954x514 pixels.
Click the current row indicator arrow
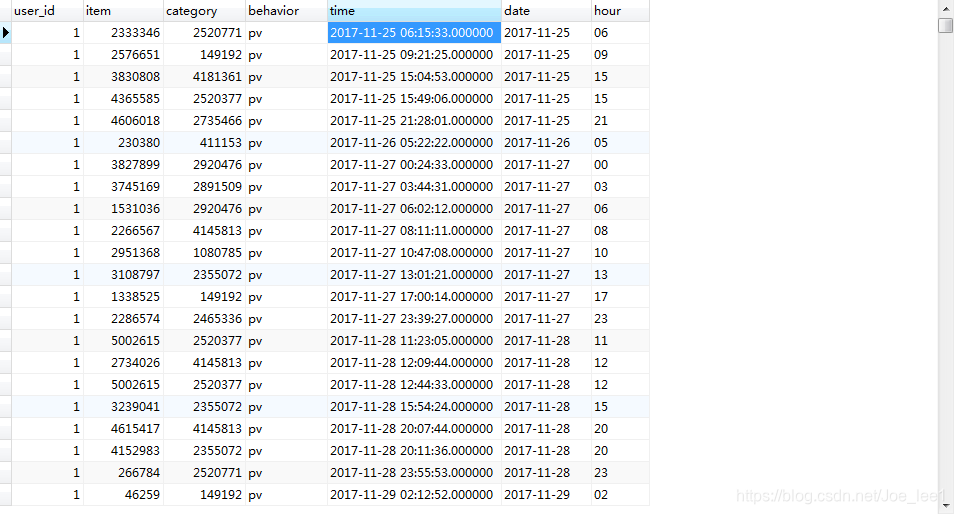(5, 33)
